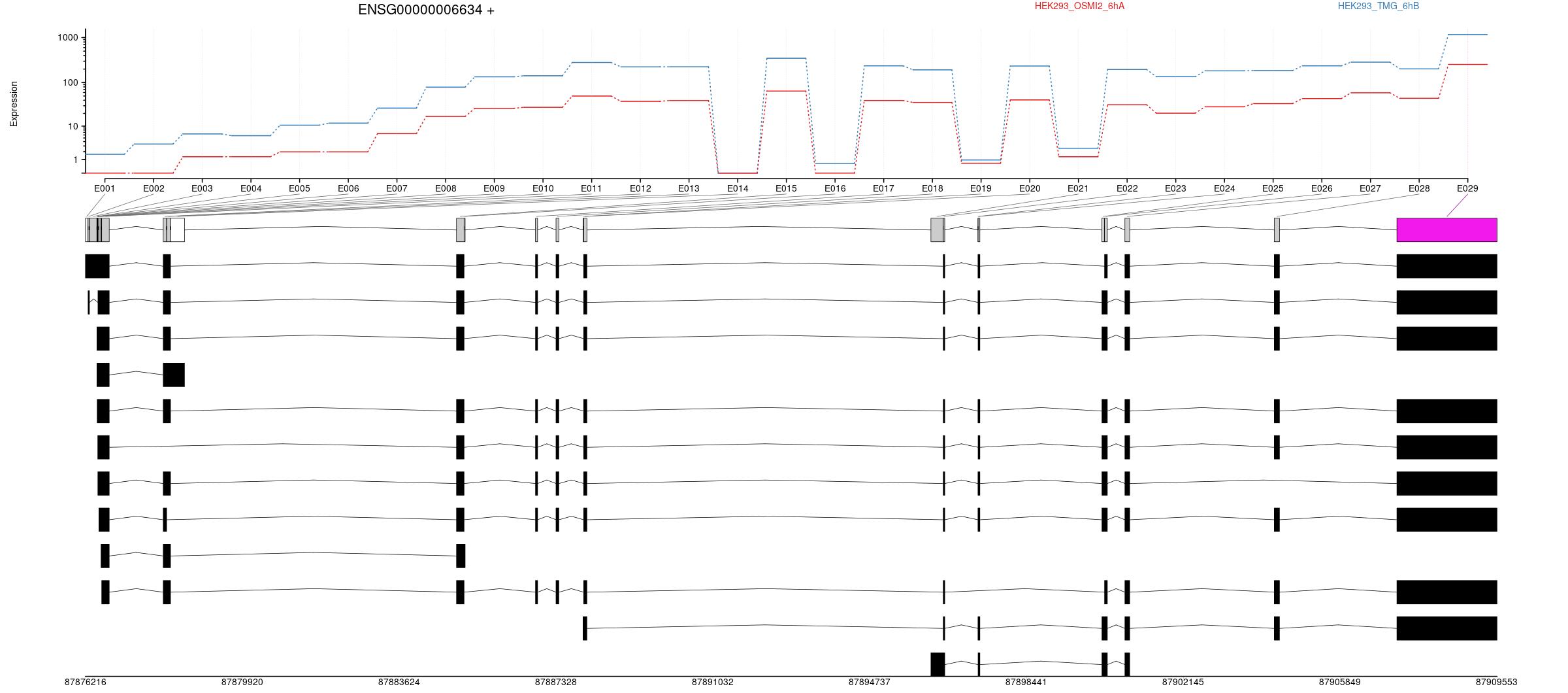Click exon label E023
The image size is (1568, 693).
1175,188
